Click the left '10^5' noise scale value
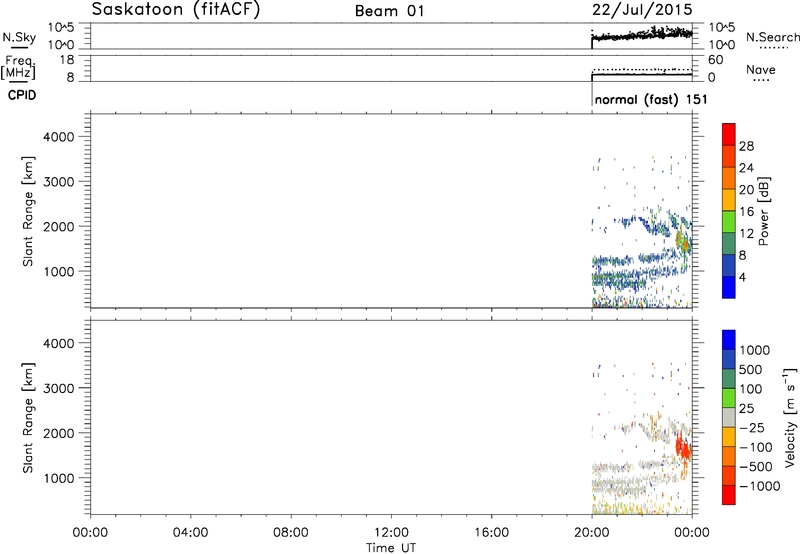This screenshot has height=554, width=800. tap(61, 28)
